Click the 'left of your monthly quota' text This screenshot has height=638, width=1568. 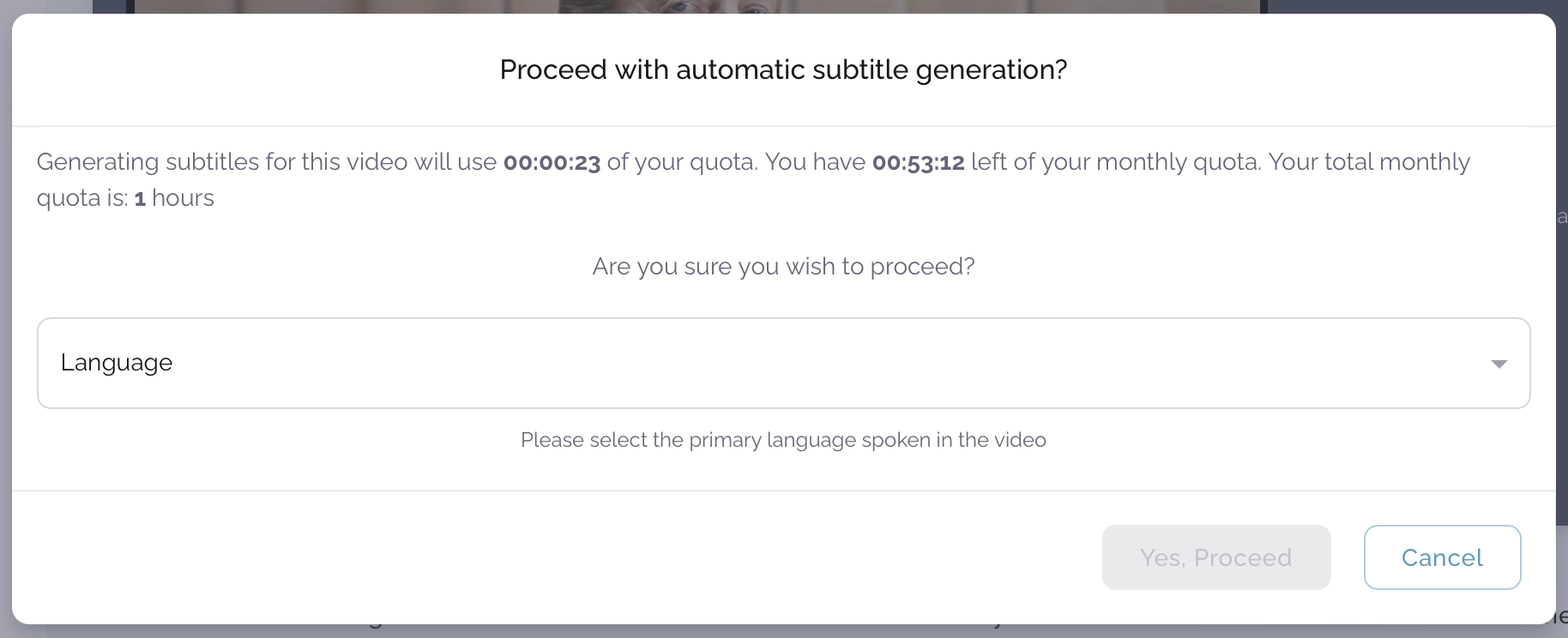(1115, 162)
